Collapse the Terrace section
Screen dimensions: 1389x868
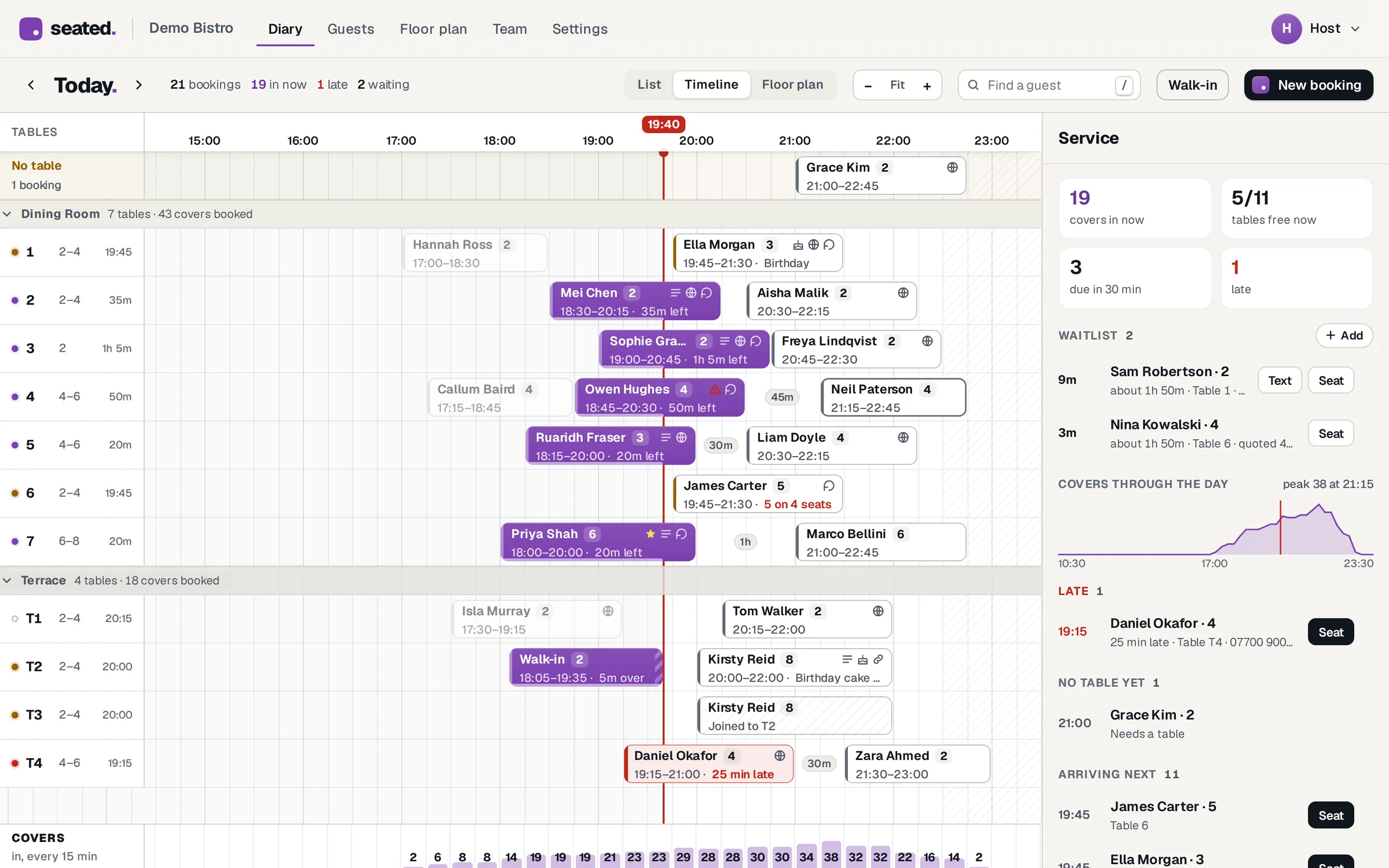7,580
